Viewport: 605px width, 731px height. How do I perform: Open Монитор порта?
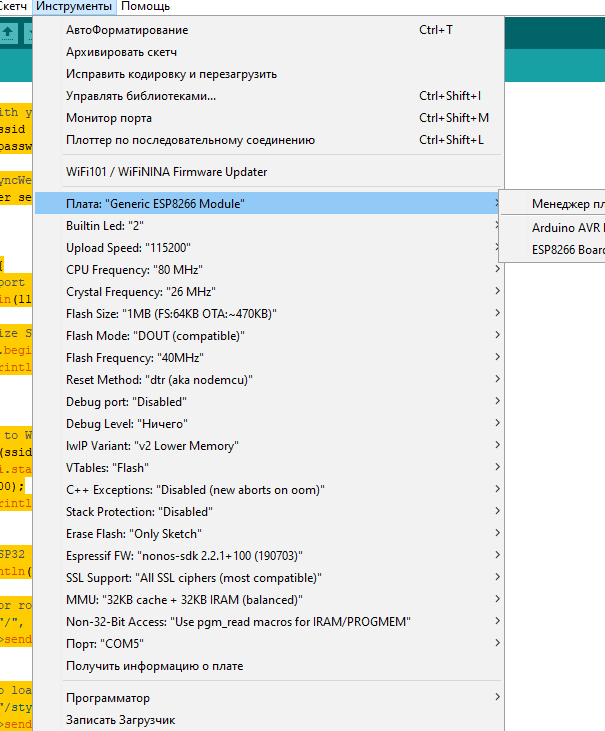click(269, 117)
